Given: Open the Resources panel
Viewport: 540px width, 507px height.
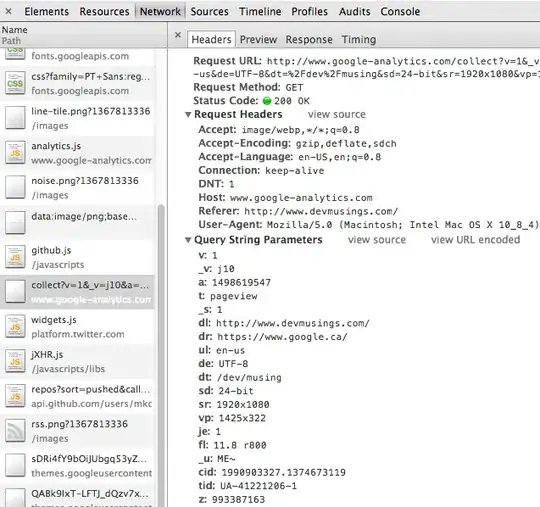Looking at the screenshot, I should (x=104, y=12).
